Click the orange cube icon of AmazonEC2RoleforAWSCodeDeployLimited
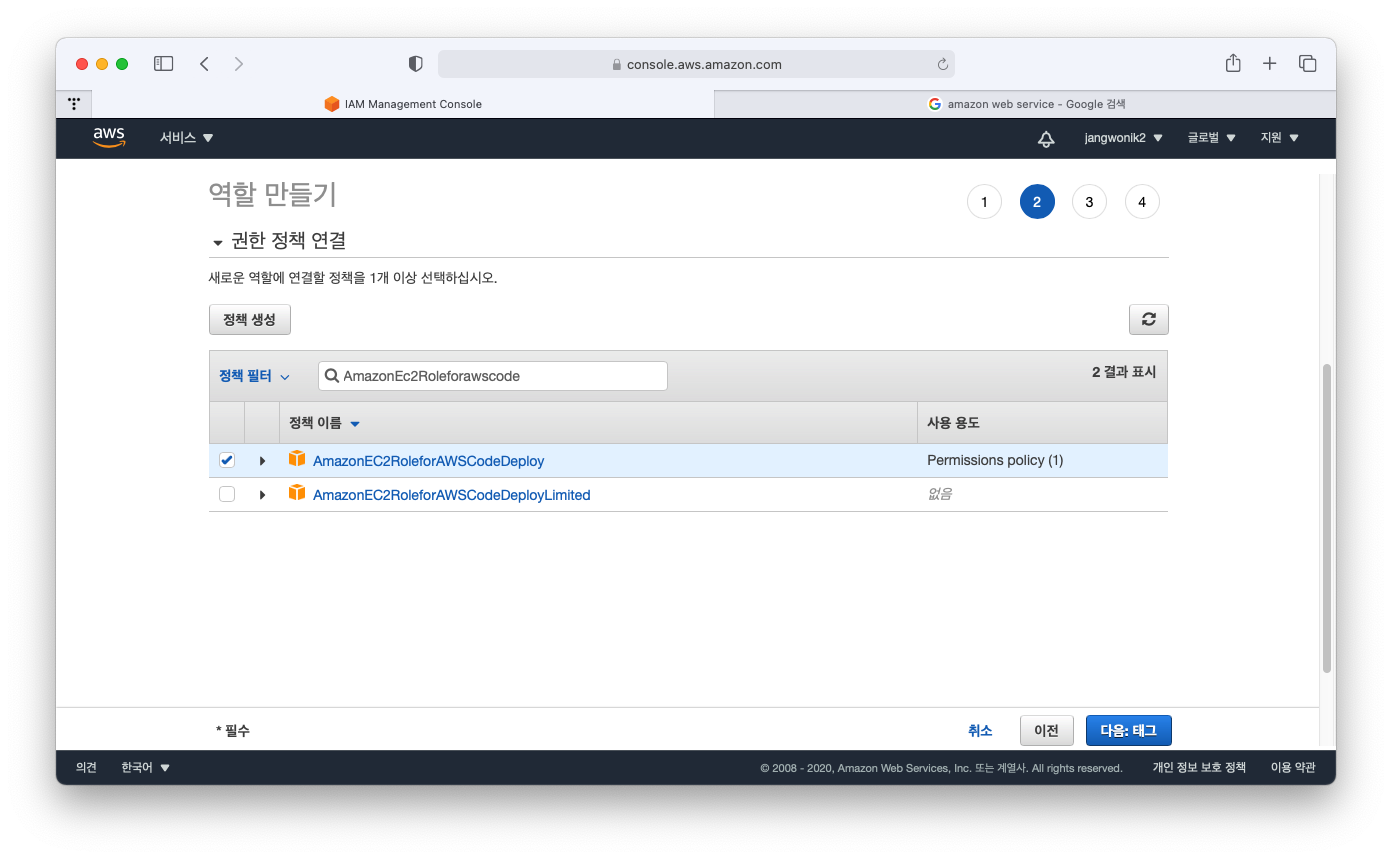Image resolution: width=1392 pixels, height=859 pixels. click(297, 493)
